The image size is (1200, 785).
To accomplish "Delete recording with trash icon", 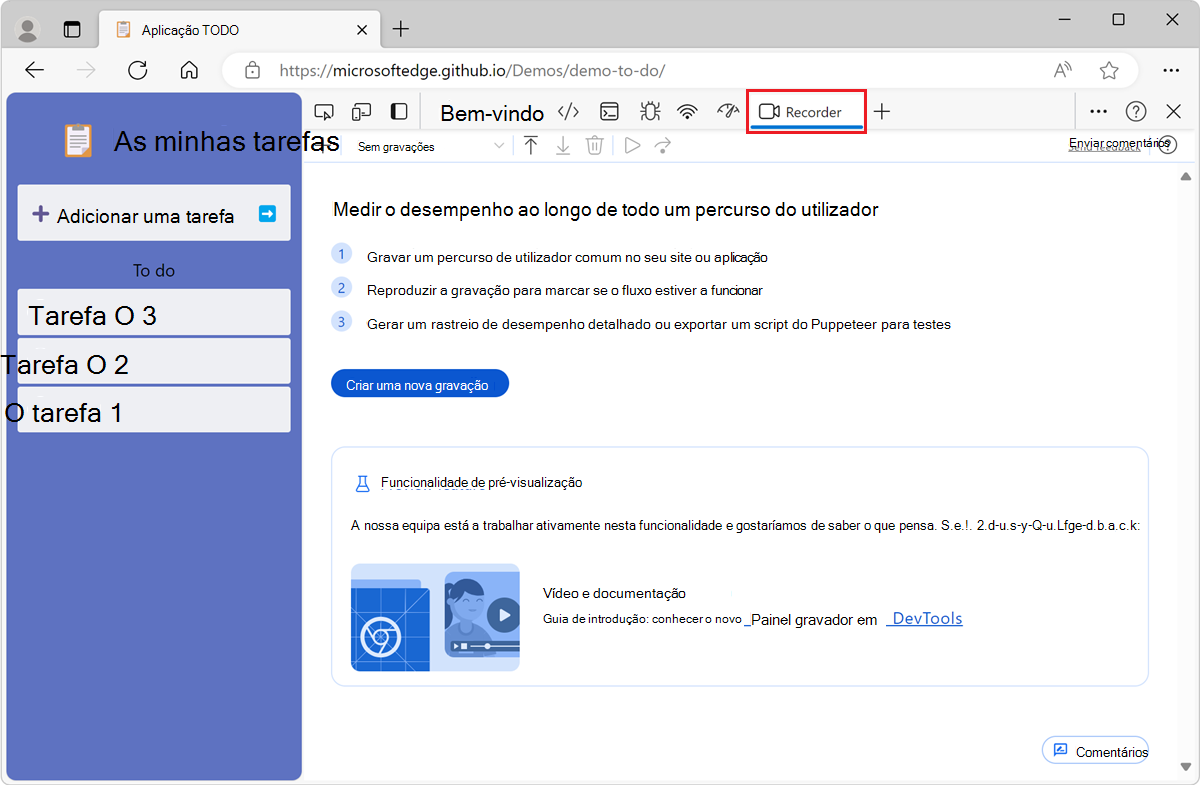I will pyautogui.click(x=595, y=145).
